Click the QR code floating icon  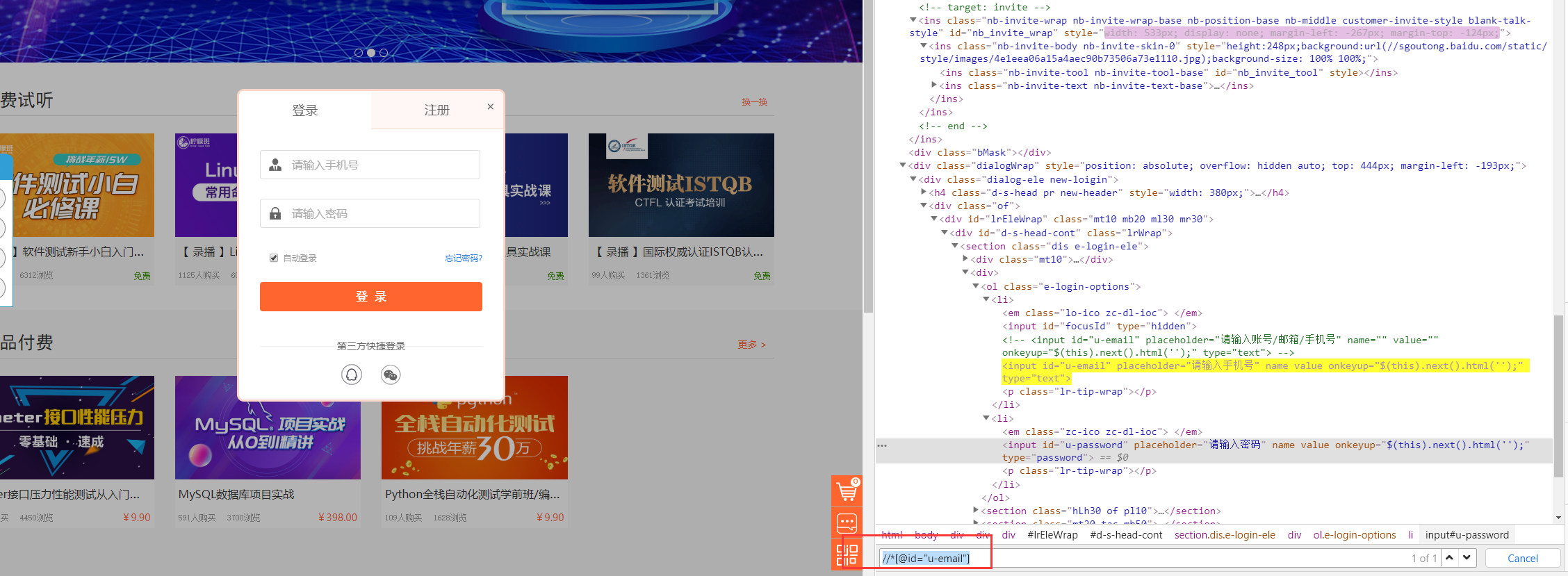point(847,554)
